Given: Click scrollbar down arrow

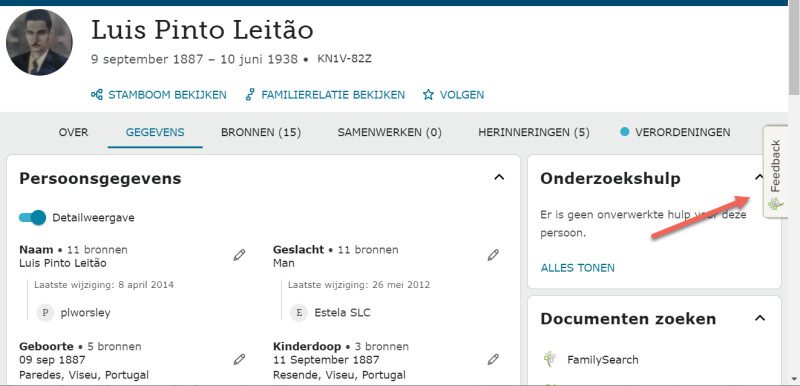Looking at the screenshot, I should click(794, 379).
